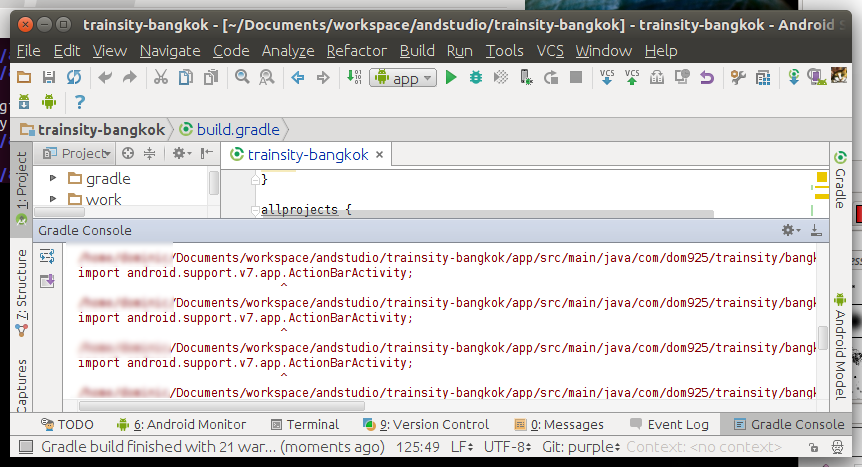Image resolution: width=862 pixels, height=467 pixels.
Task: Click the Rerun icon in the toolbar
Action: tap(551, 77)
